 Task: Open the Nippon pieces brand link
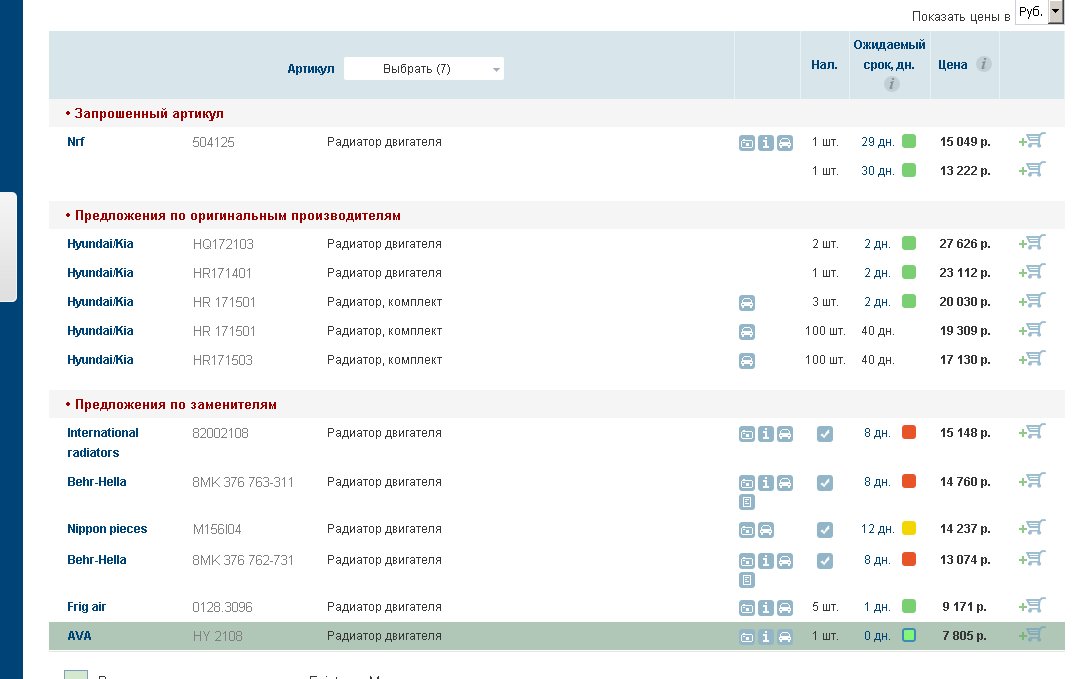coord(107,529)
